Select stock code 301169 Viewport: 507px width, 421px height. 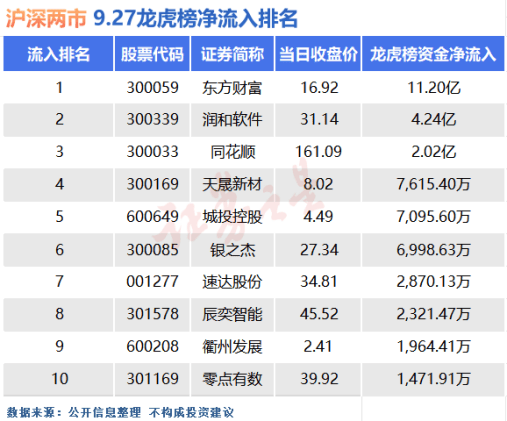(x=153, y=379)
